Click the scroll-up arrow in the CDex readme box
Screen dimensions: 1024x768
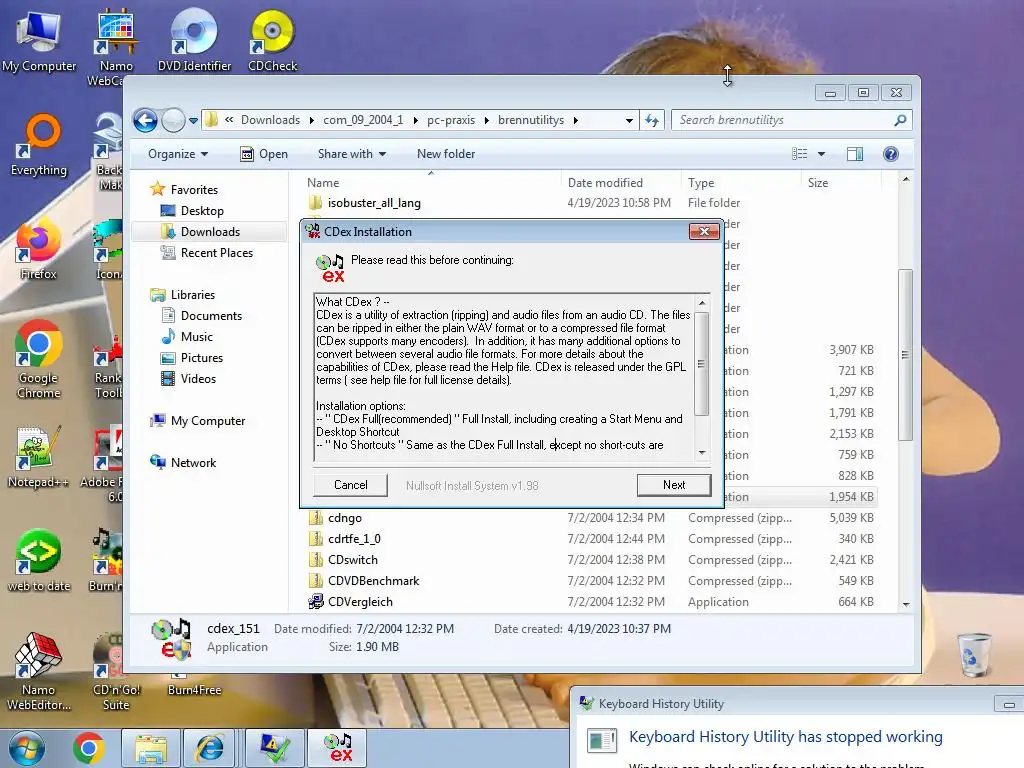(x=702, y=302)
